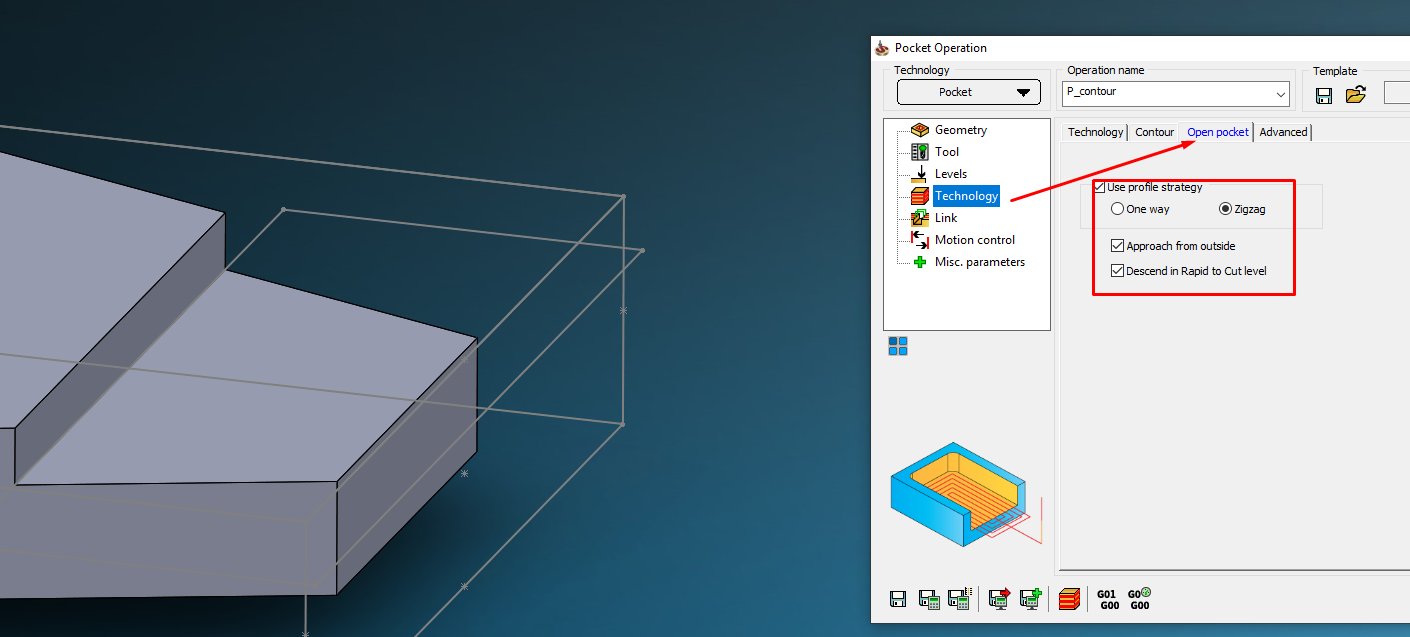This screenshot has height=637, width=1410.
Task: Click the monitor icon with red arrow
Action: [x=999, y=599]
